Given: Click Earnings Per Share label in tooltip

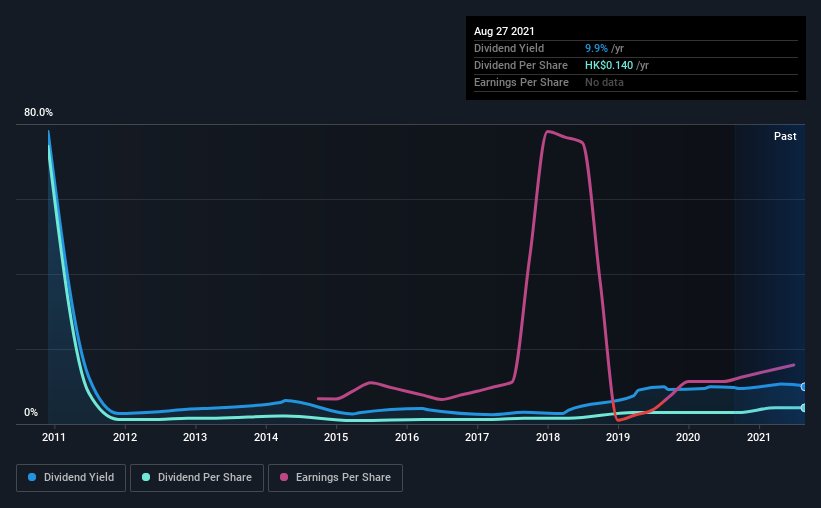Looking at the screenshot, I should coord(521,82).
